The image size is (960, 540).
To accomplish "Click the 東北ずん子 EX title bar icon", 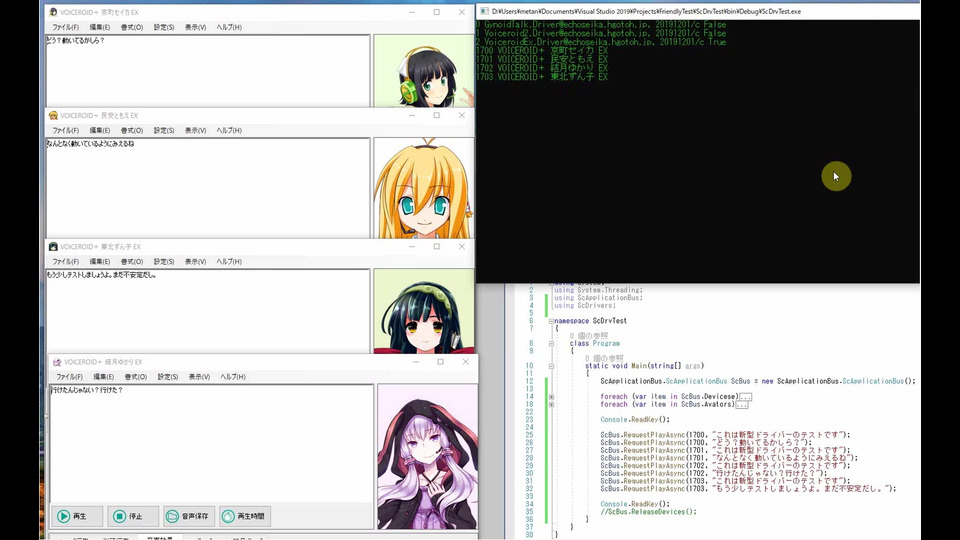I will tap(53, 247).
